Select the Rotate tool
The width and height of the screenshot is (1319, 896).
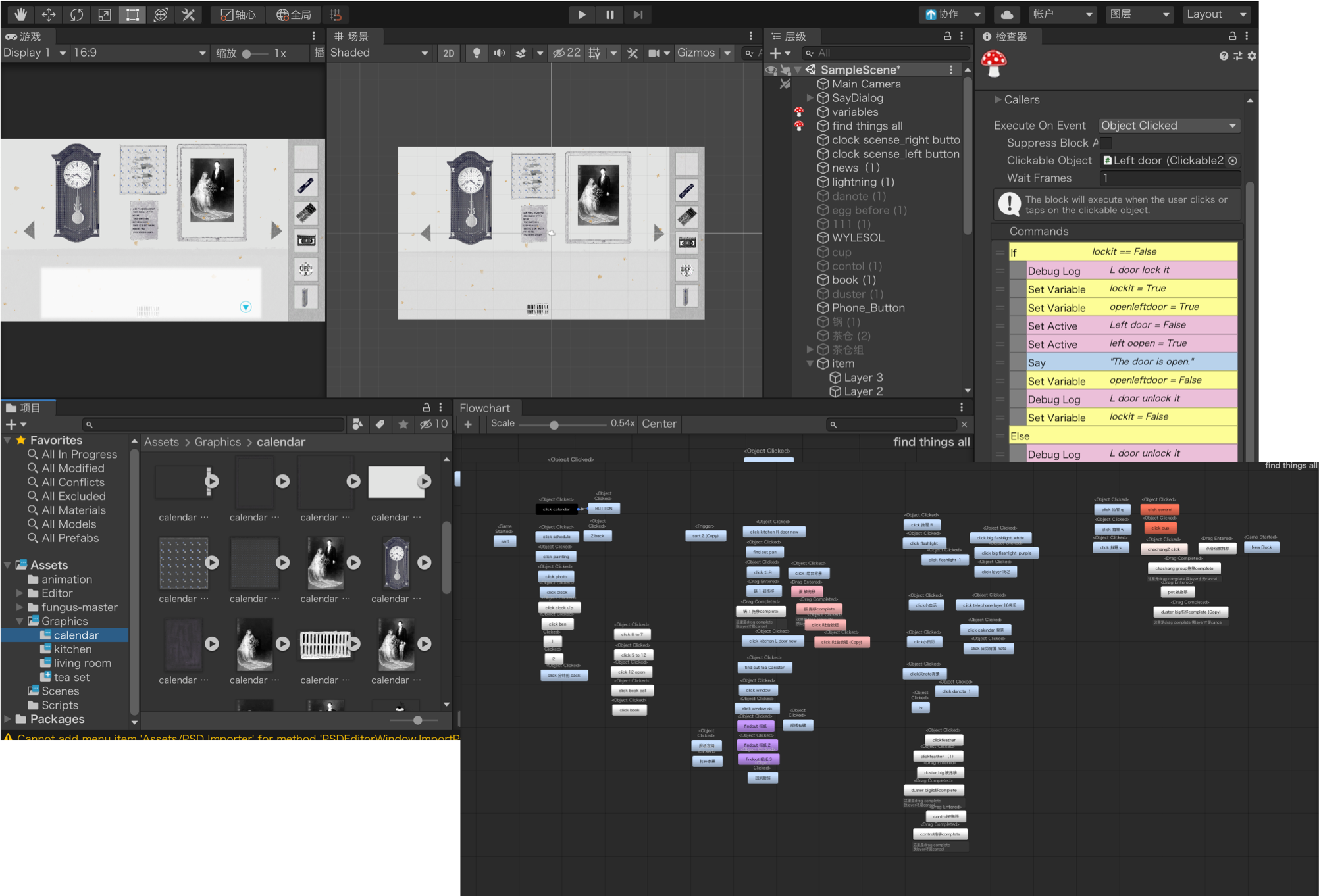tap(77, 14)
